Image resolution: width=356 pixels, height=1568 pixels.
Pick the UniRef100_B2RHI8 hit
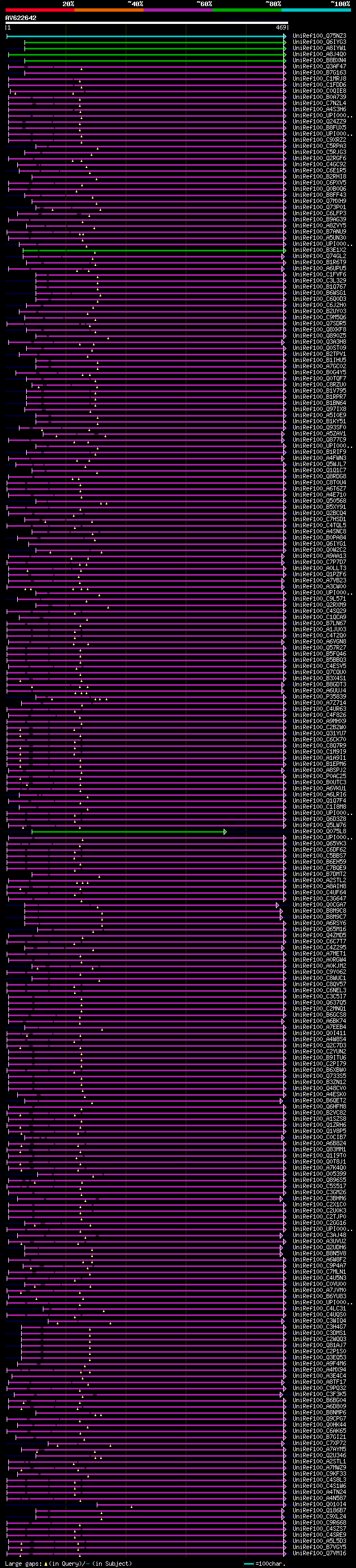[319, 177]
